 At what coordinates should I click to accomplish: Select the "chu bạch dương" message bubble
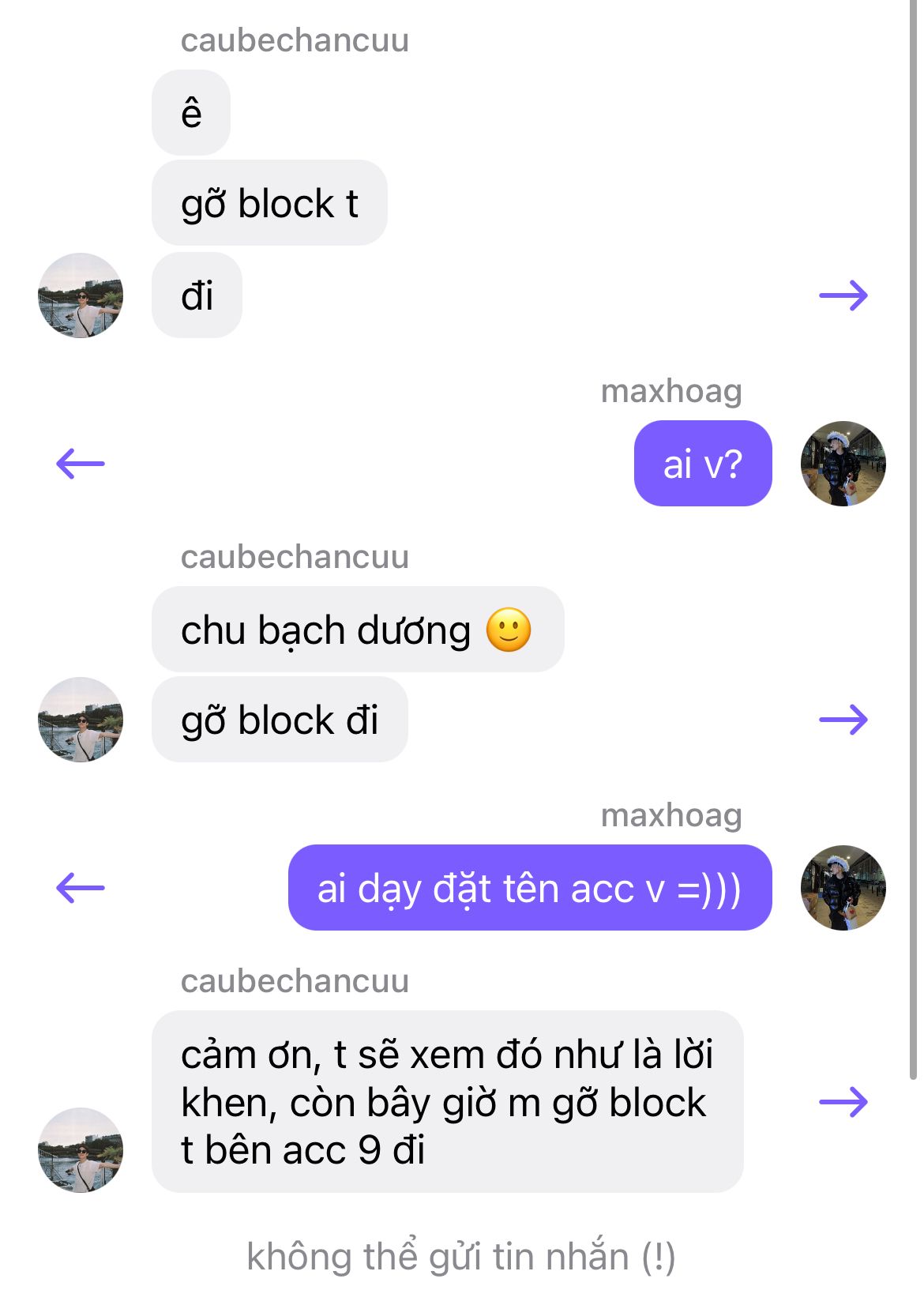click(x=358, y=630)
